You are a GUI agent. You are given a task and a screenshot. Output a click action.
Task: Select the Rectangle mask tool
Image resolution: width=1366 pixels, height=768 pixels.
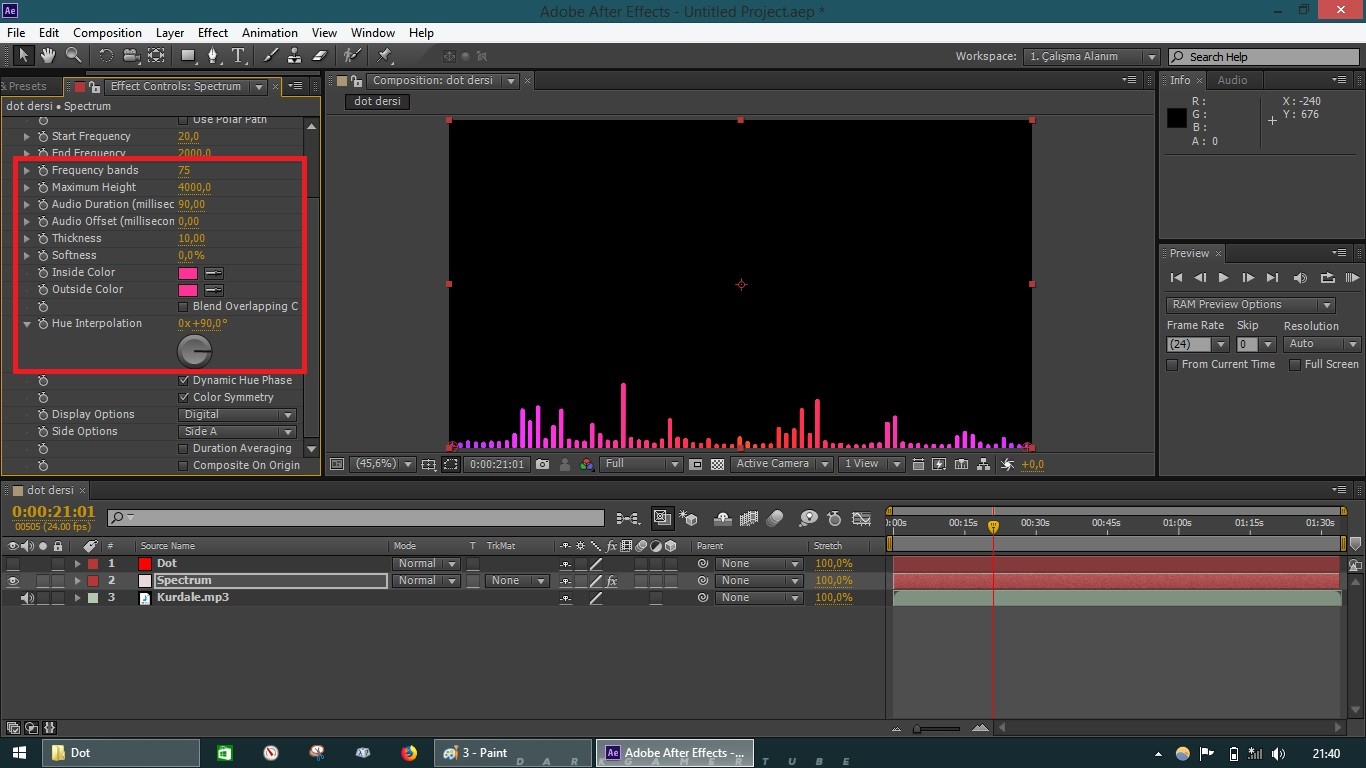(188, 56)
